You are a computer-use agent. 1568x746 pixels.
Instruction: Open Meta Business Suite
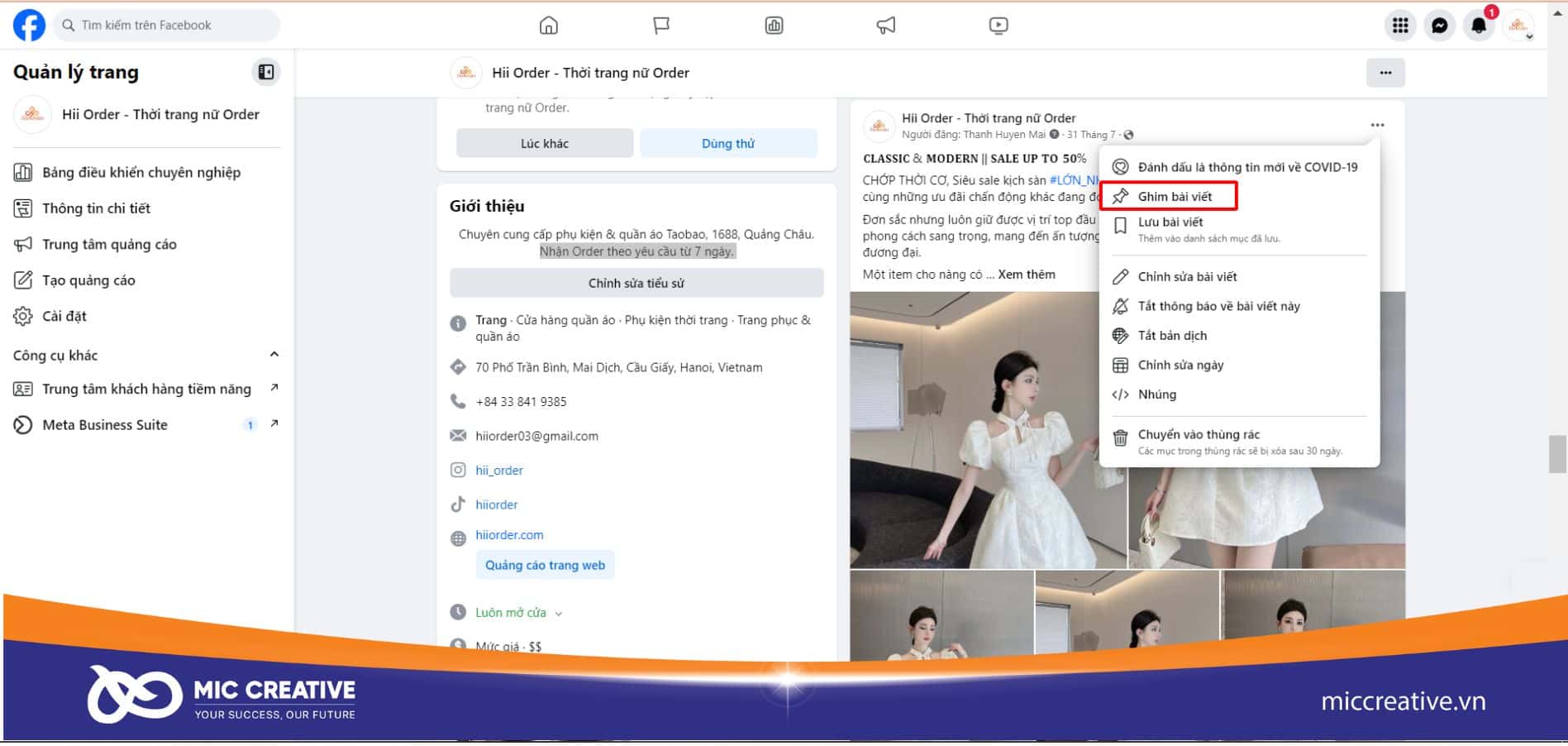click(145, 424)
